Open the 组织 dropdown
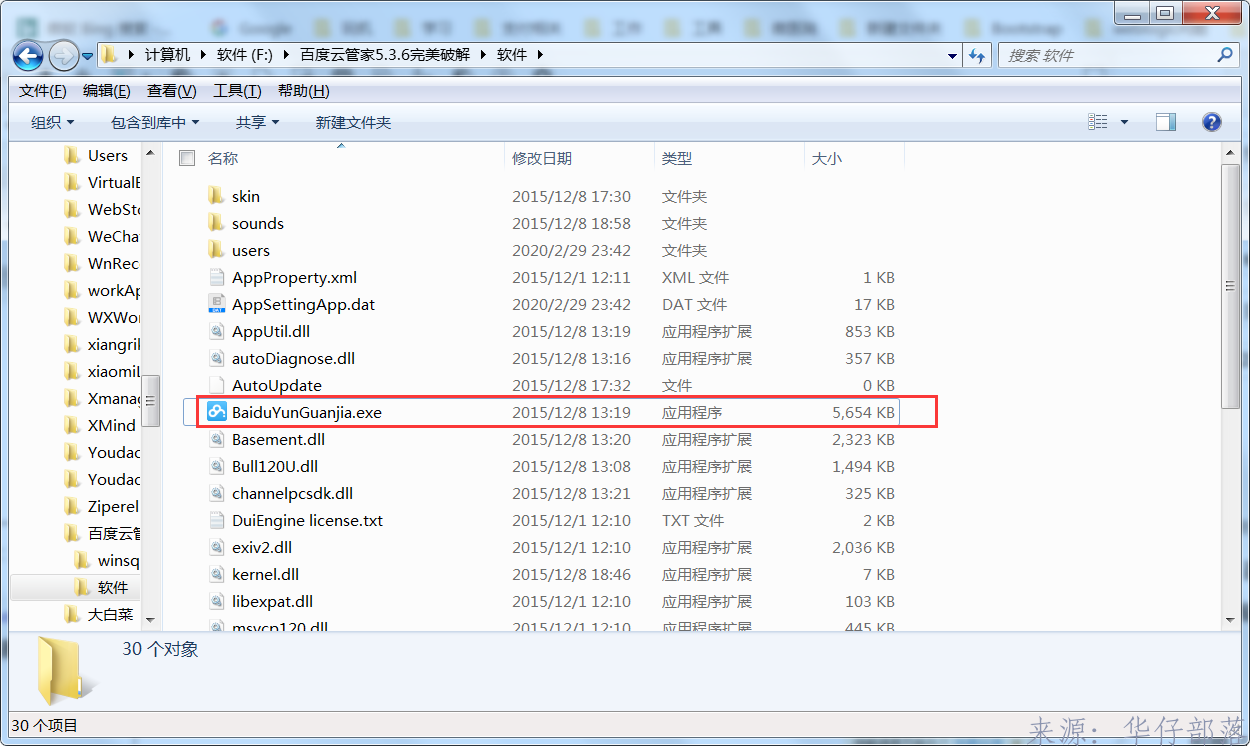1250x746 pixels. click(x=52, y=122)
